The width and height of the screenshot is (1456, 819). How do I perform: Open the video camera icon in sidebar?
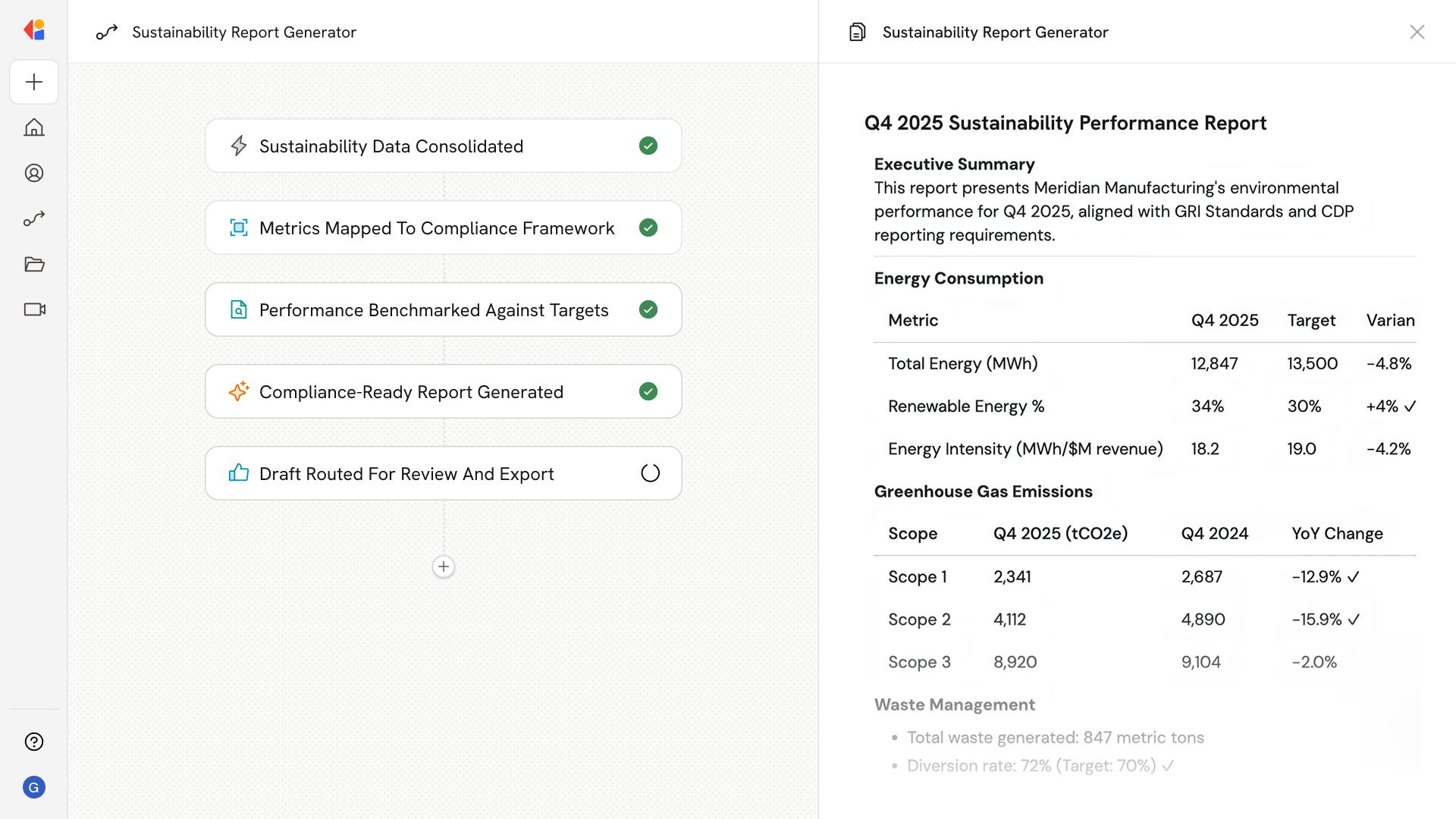tap(34, 309)
